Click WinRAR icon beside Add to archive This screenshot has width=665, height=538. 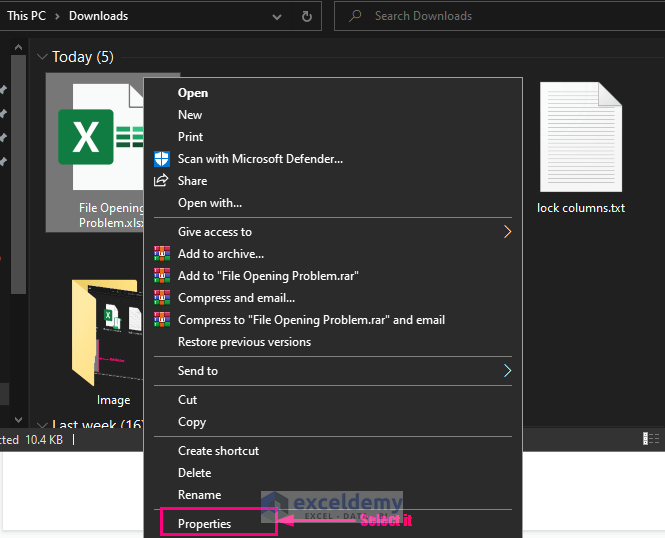point(162,254)
